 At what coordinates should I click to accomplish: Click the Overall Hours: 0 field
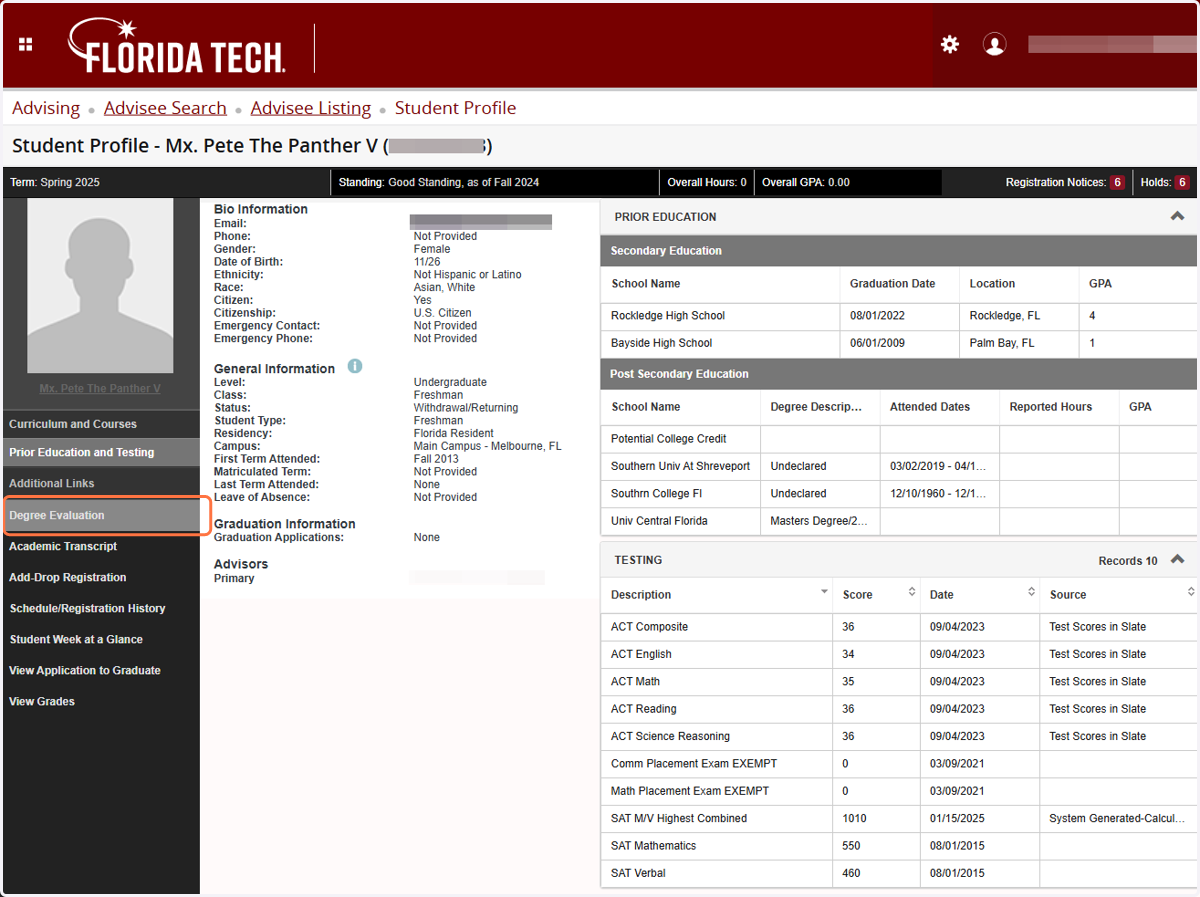(x=707, y=182)
